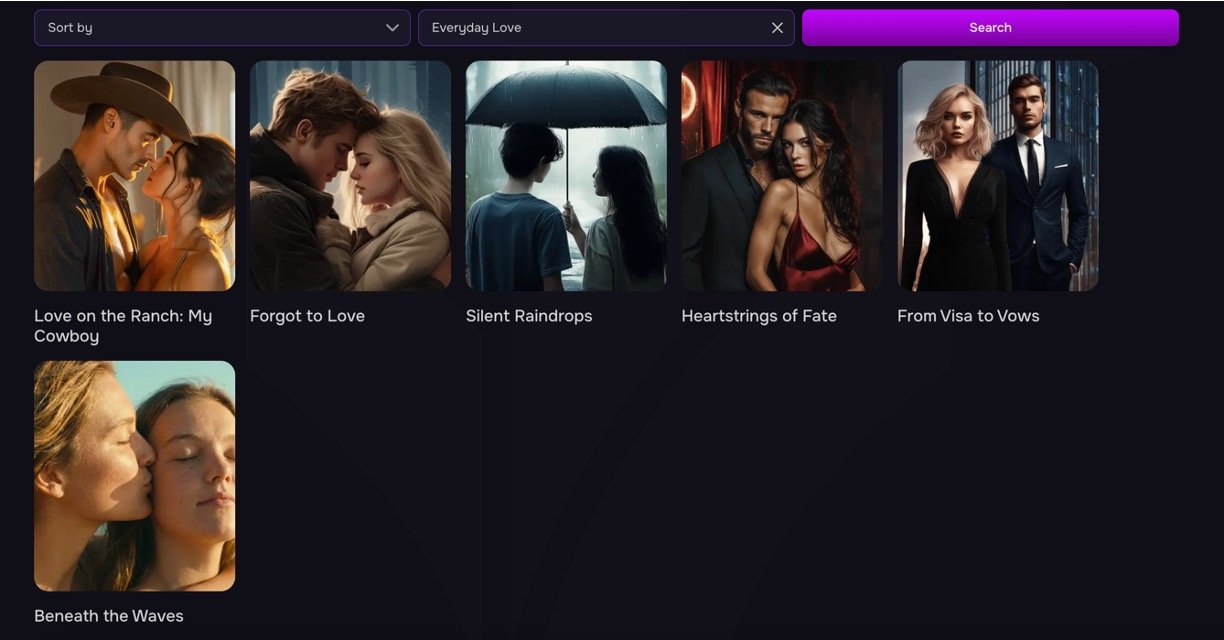Open the umbrella poster for Silent Raindrops
The image size is (1224, 640).
point(566,176)
